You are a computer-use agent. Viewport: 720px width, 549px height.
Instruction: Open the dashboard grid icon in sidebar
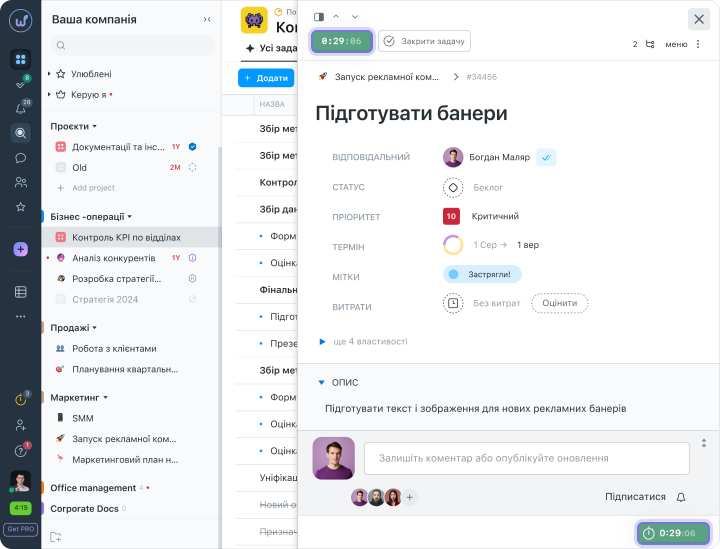point(20,59)
